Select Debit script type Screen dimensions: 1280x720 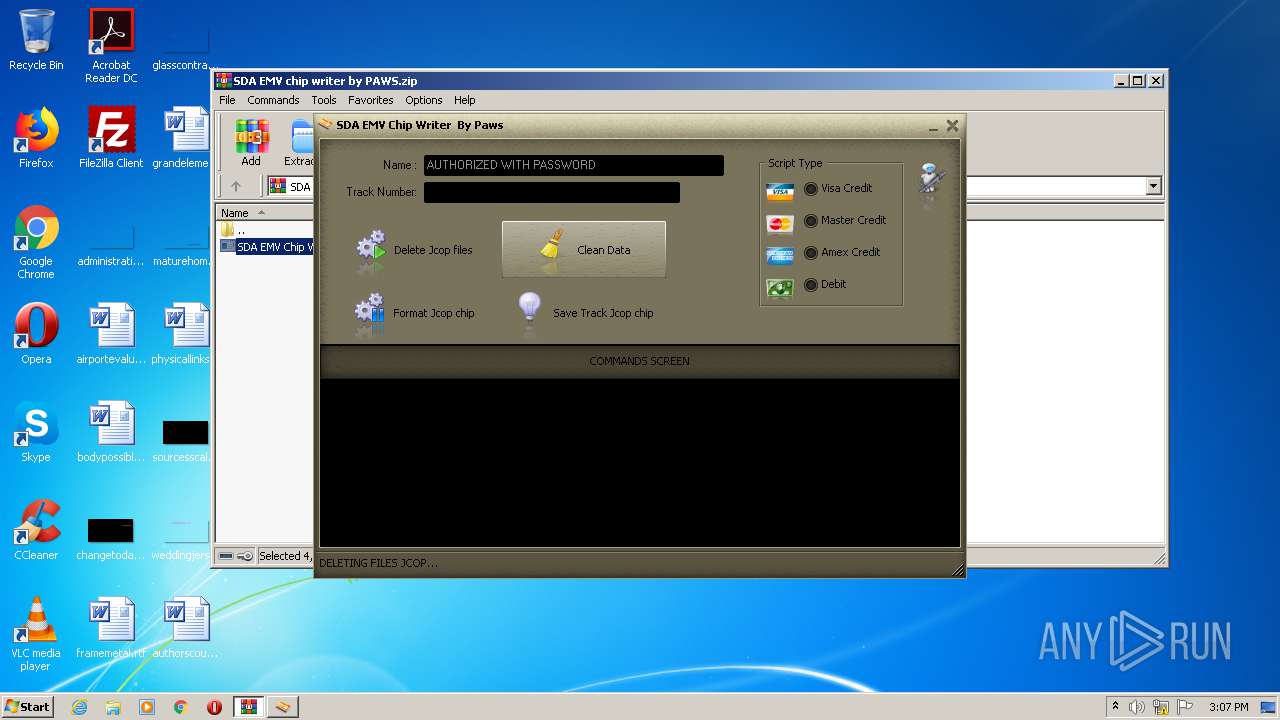click(825, 284)
